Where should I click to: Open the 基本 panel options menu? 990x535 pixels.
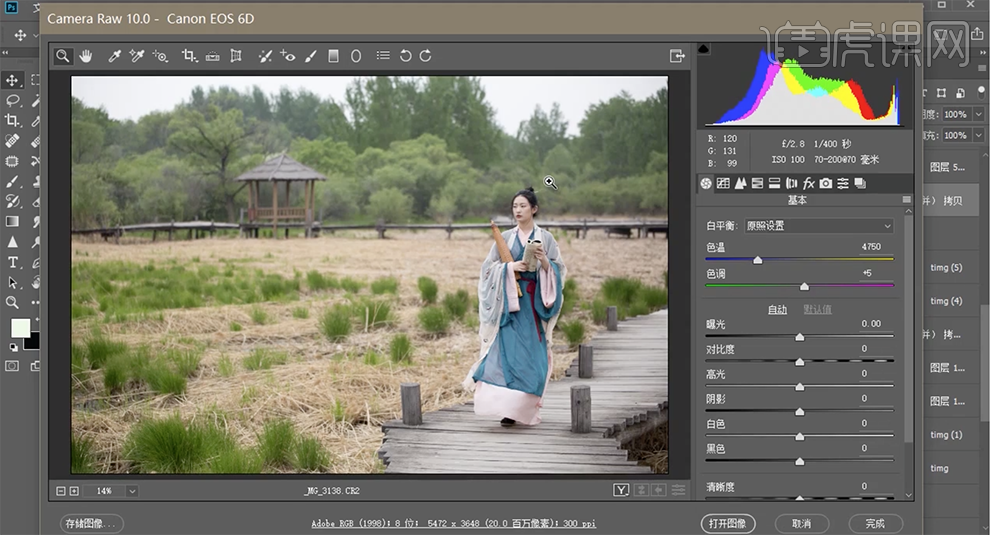pos(907,200)
